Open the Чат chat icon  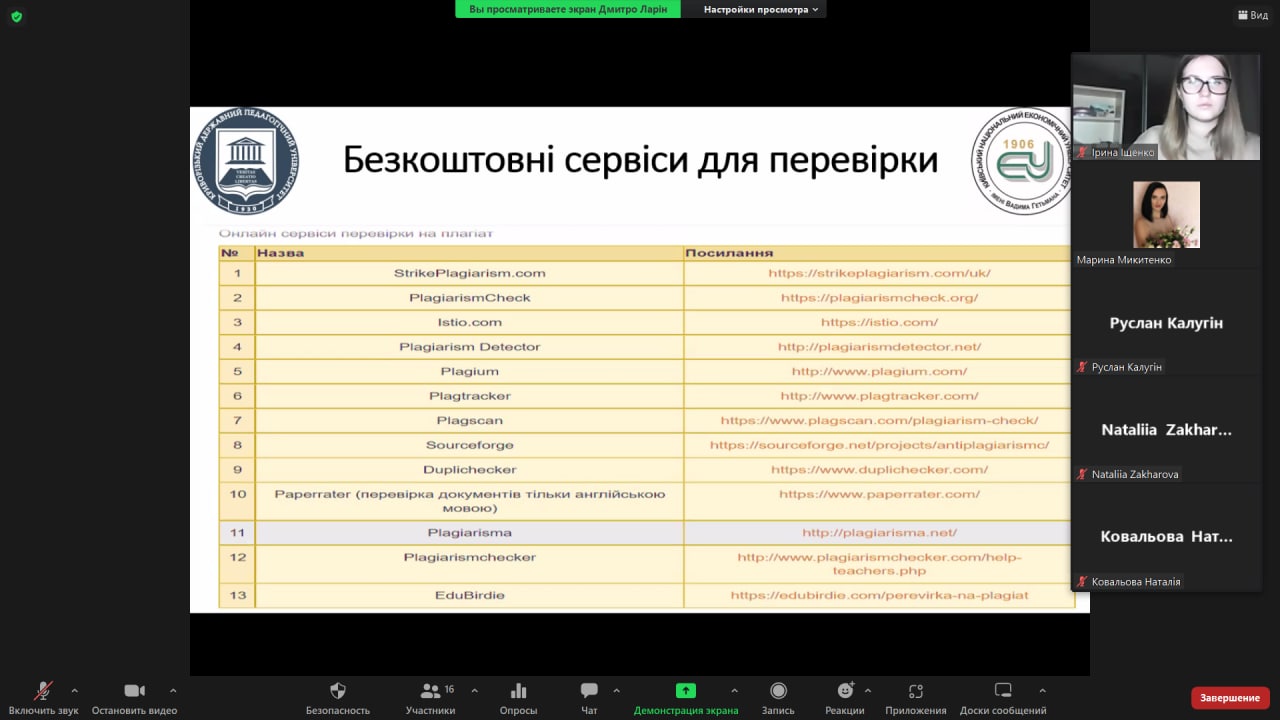click(x=589, y=691)
